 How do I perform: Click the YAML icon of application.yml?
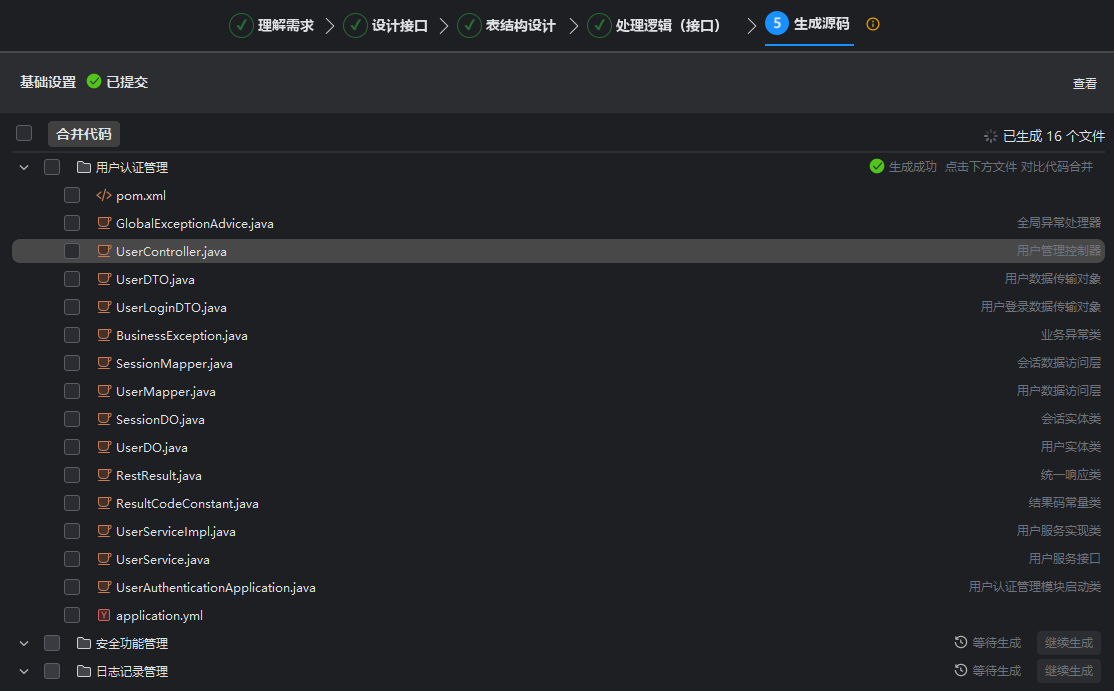(x=104, y=615)
